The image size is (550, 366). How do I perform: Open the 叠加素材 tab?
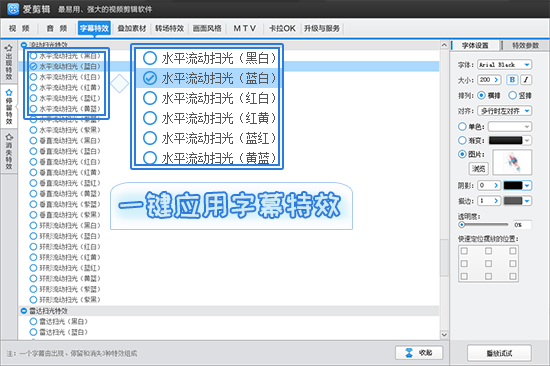132,28
